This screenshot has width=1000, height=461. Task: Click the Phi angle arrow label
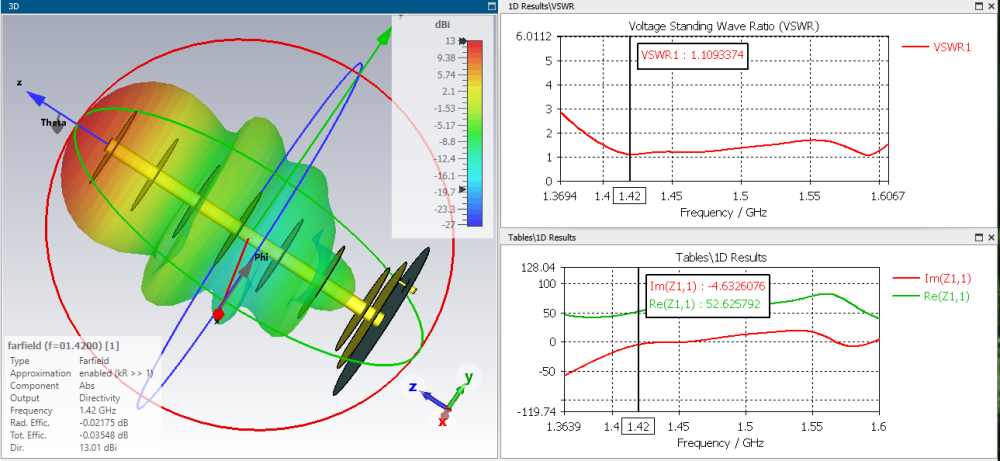[259, 257]
